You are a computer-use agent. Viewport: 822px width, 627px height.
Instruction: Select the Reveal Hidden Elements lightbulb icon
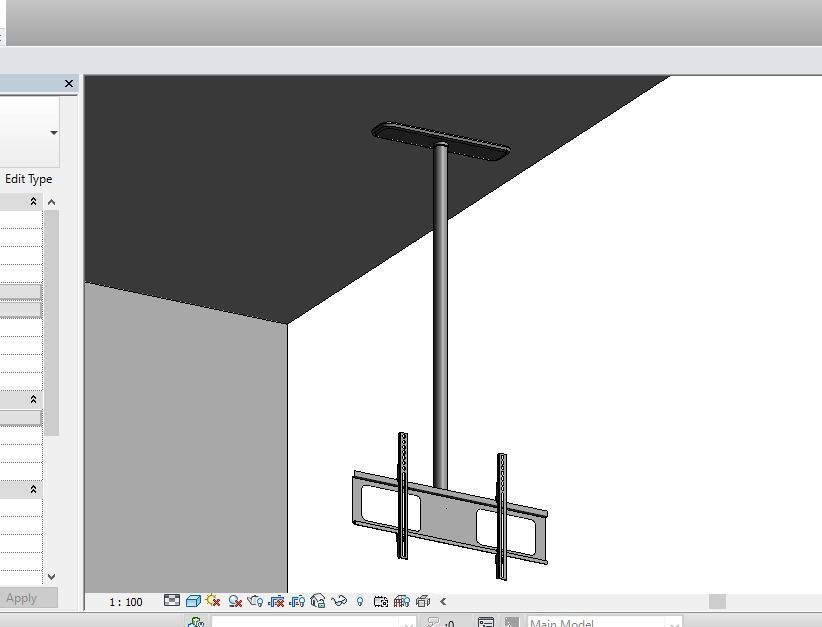coord(359,601)
